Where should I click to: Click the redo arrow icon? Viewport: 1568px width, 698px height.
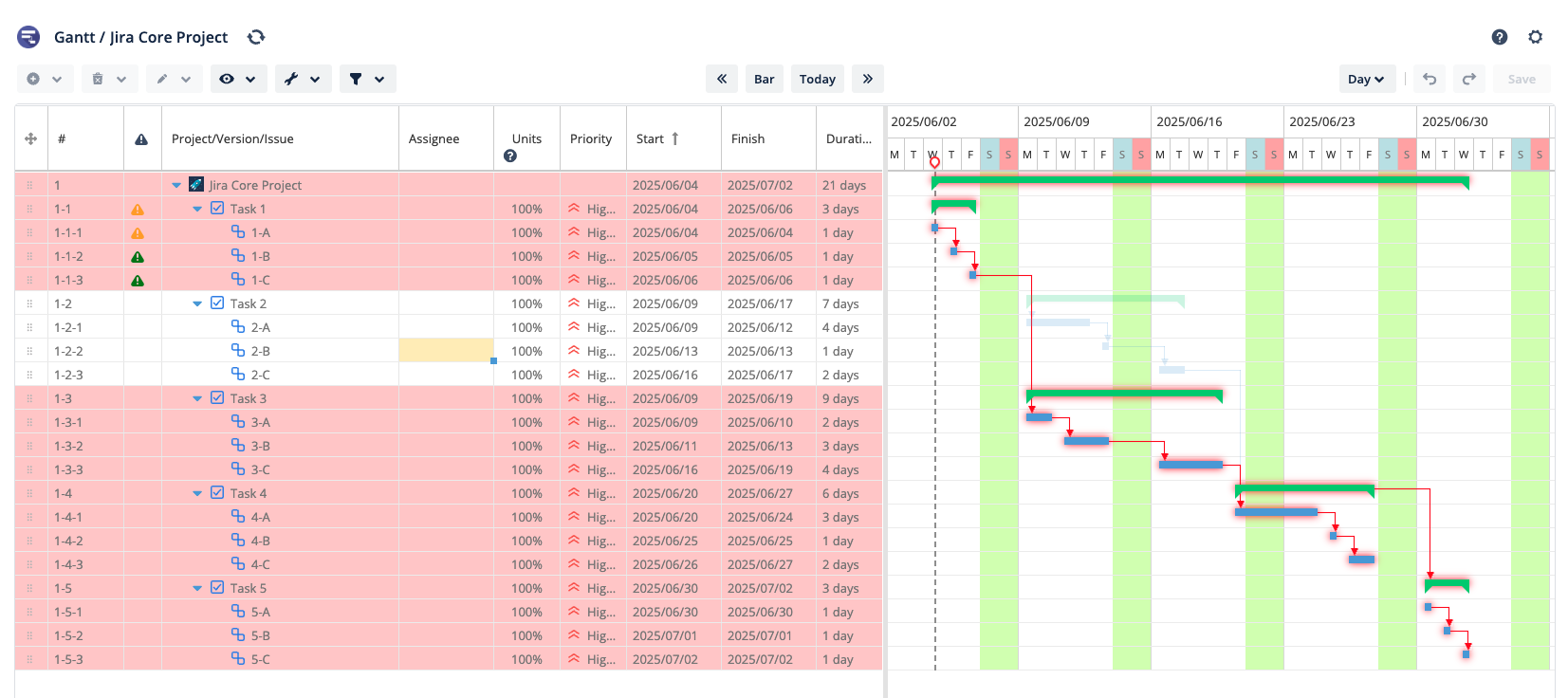1468,79
